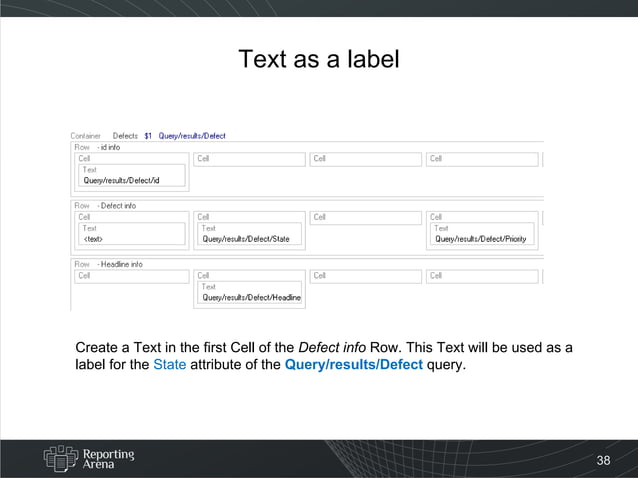Image resolution: width=638 pixels, height=478 pixels.
Task: Click the bold 'Query/results/Defect' link in description
Action: [x=353, y=365]
